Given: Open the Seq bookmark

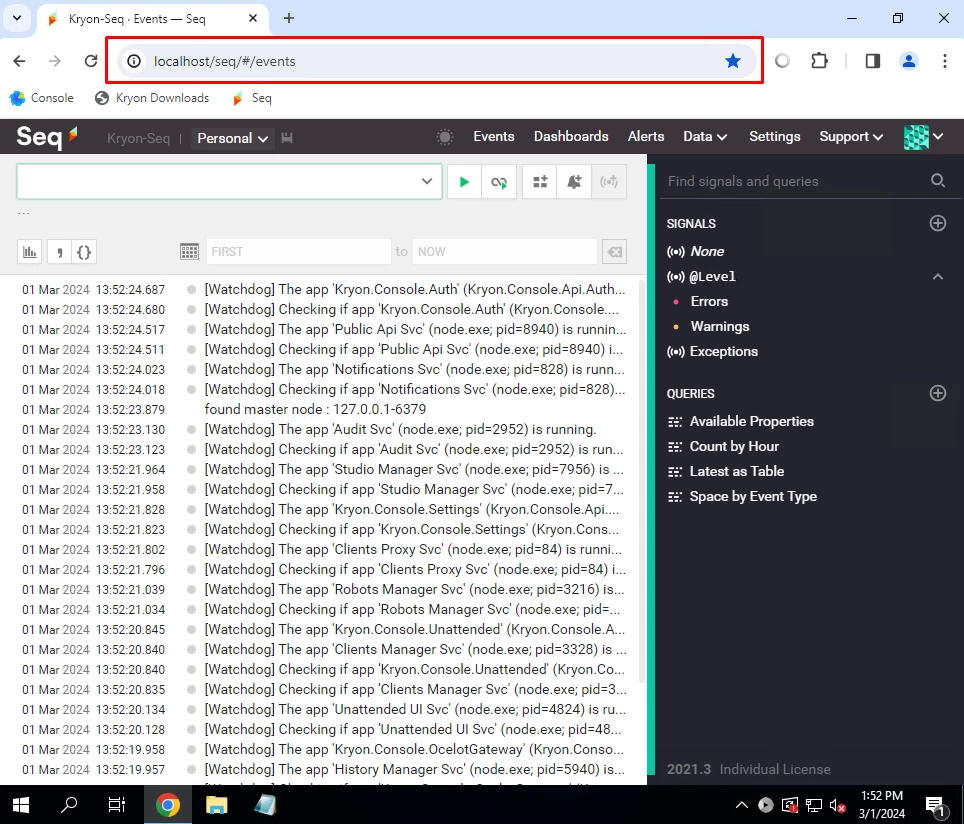Looking at the screenshot, I should click(x=252, y=98).
